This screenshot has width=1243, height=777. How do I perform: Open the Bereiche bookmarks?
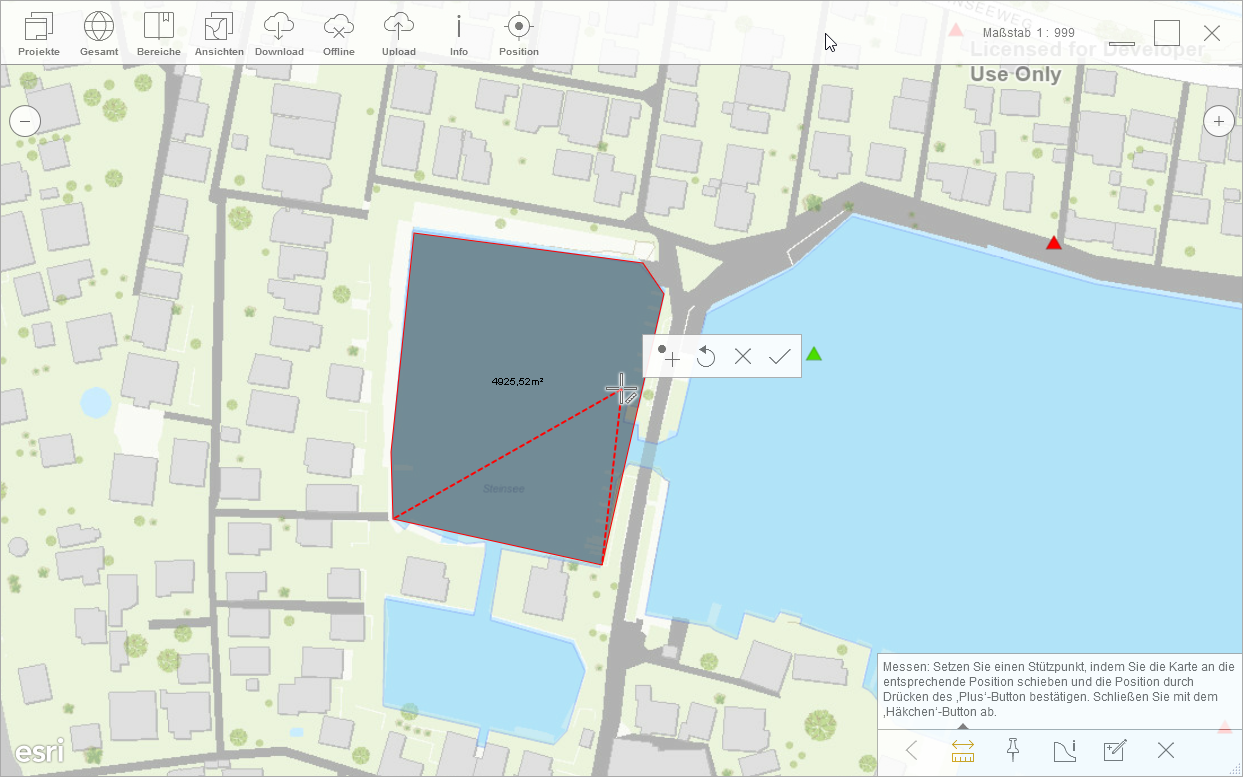click(x=158, y=33)
